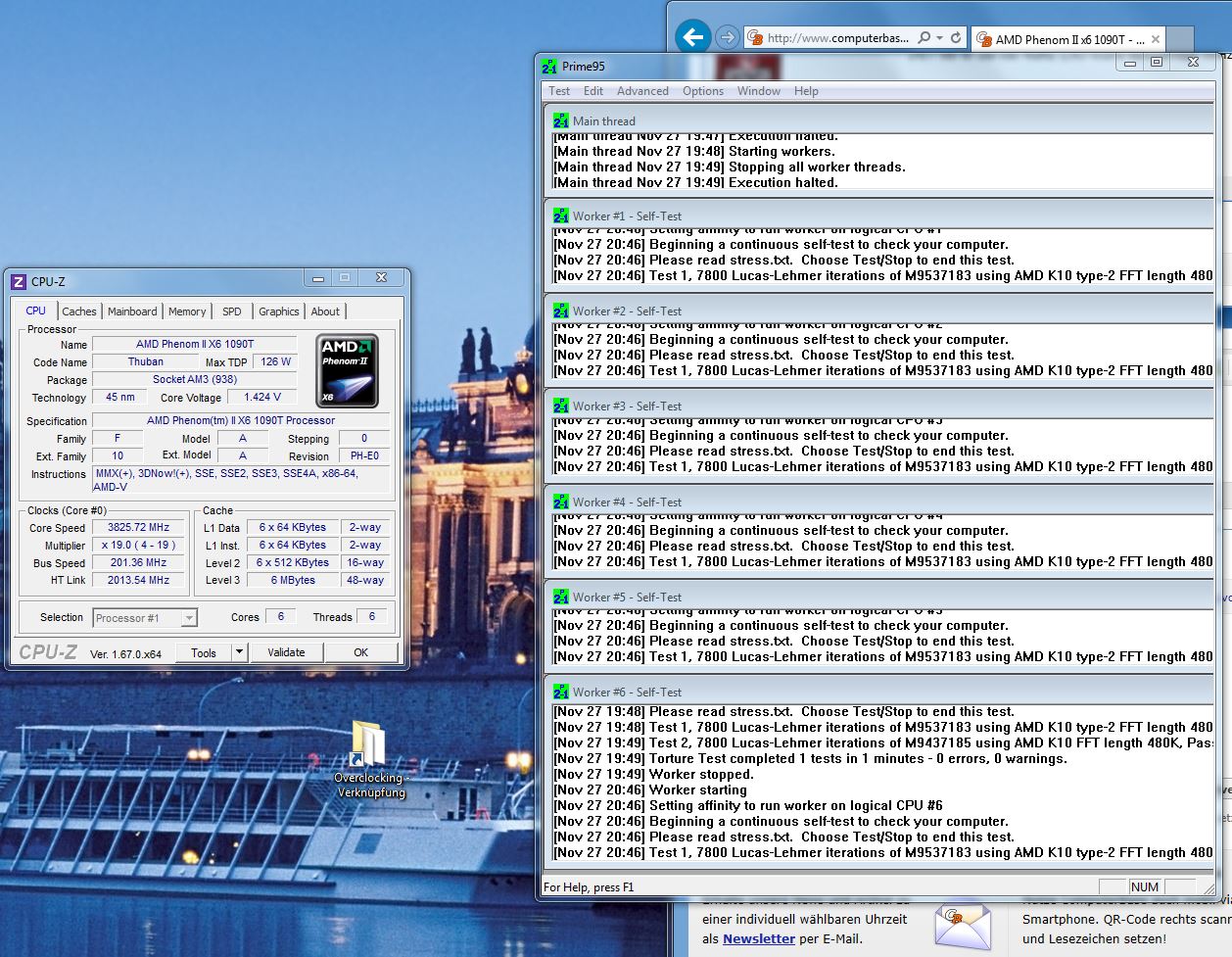Open the Advanced menu in Prime95
Viewport: 1232px width, 957px height.
click(642, 91)
